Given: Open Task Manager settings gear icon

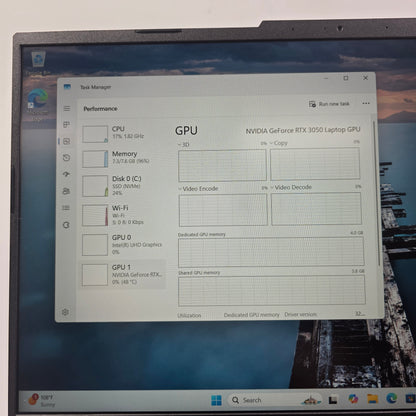Looking at the screenshot, I should point(65,312).
